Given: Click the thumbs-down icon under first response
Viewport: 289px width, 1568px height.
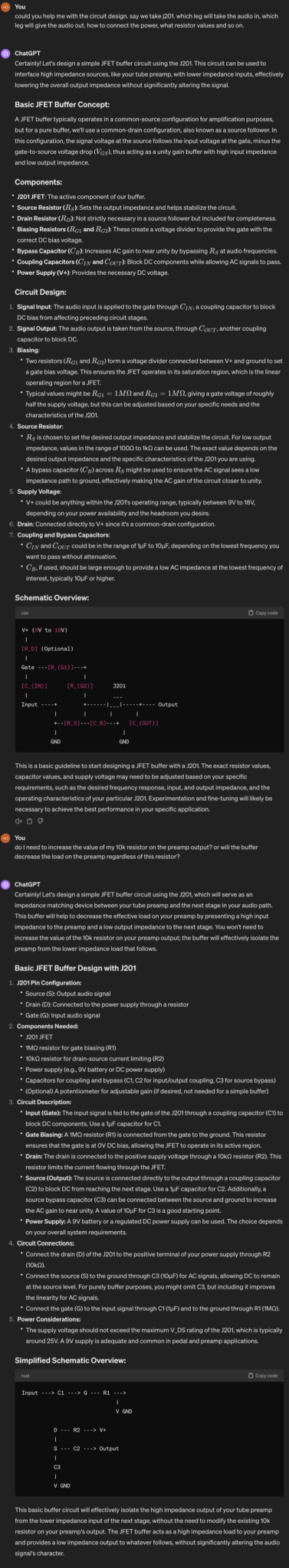Looking at the screenshot, I should coord(40,819).
